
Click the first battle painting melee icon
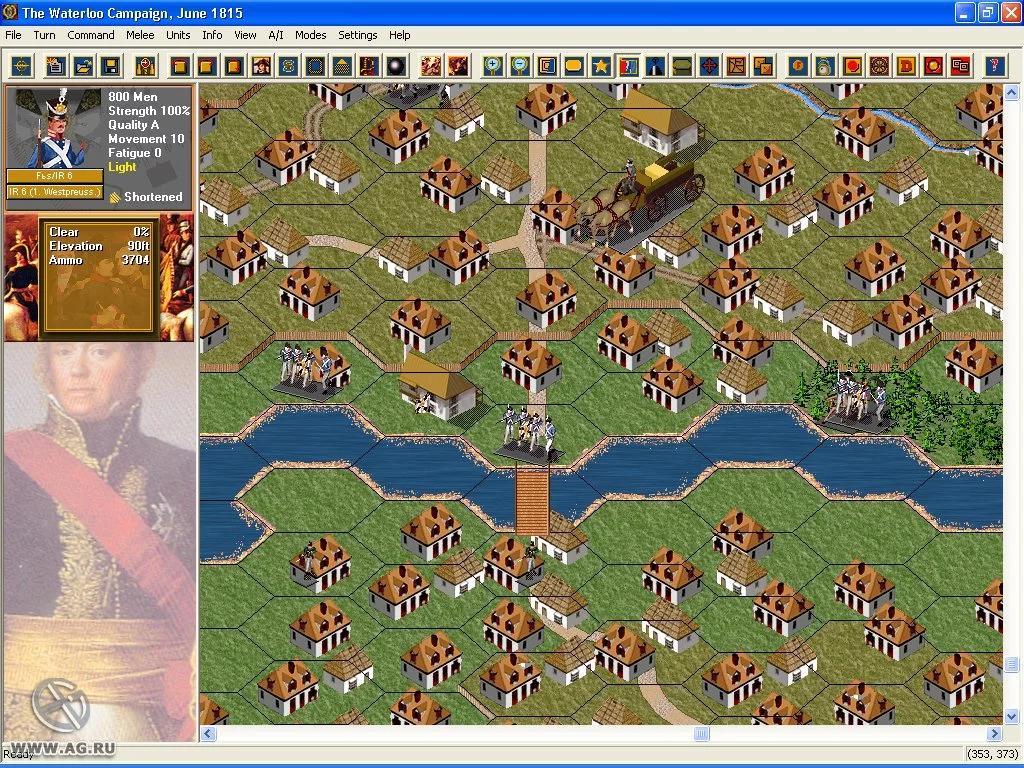click(x=431, y=66)
